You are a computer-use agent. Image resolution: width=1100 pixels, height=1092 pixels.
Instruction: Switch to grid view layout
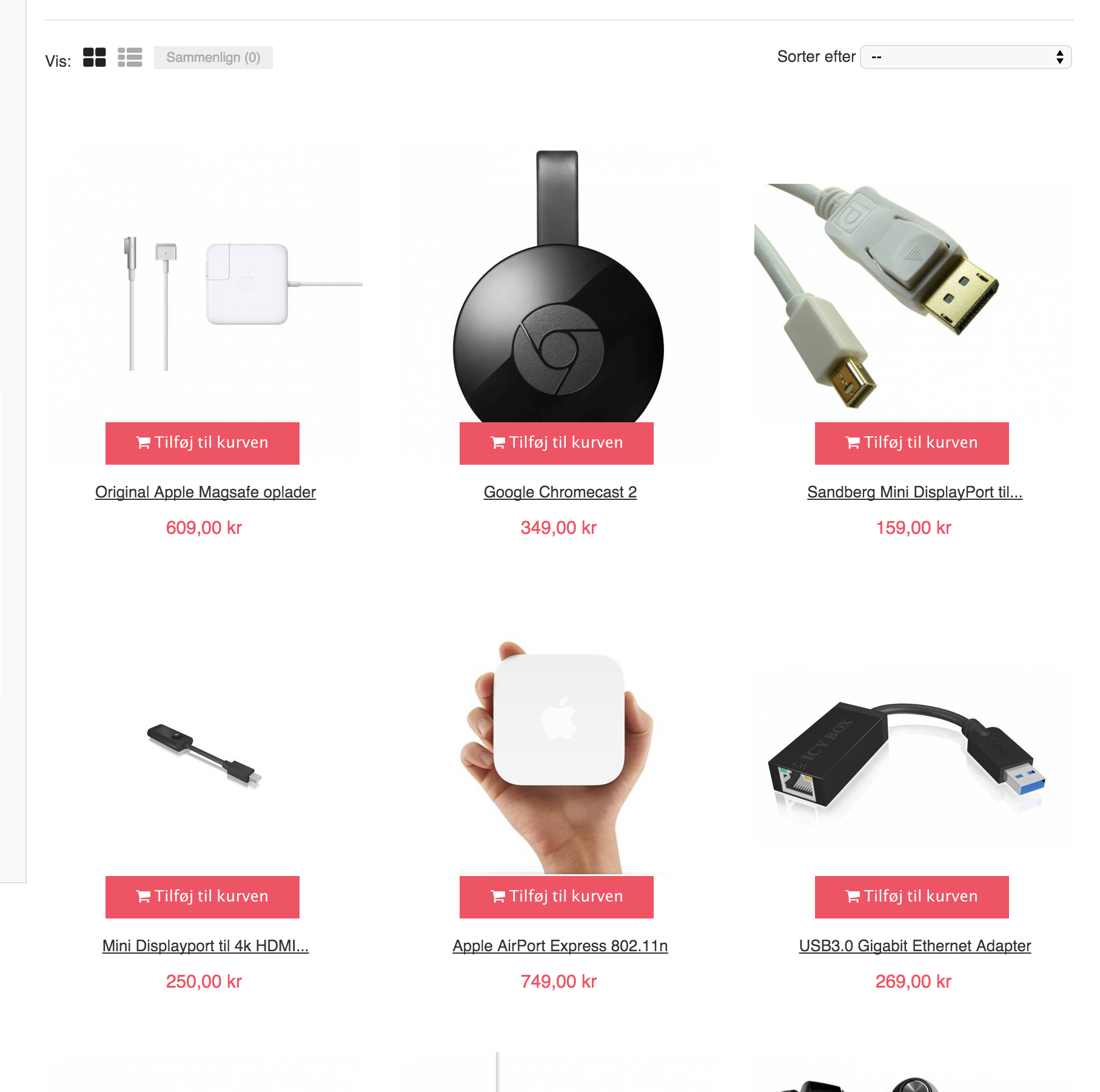tap(94, 58)
